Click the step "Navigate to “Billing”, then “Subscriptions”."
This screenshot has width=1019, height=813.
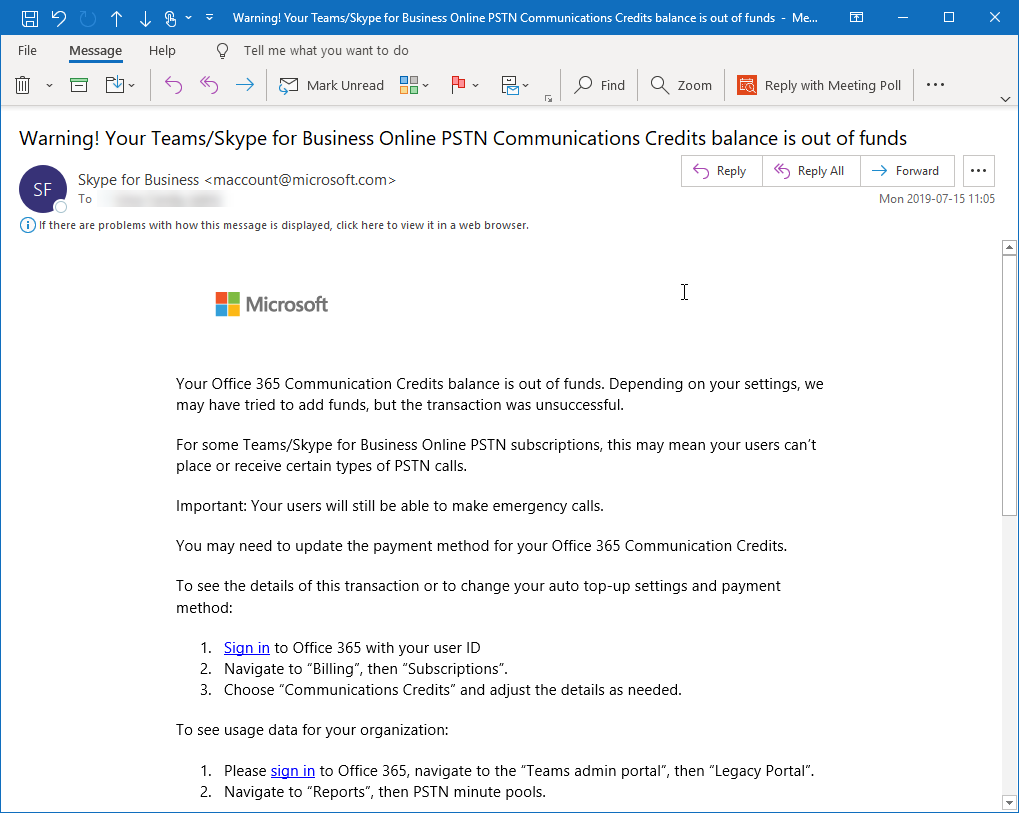pos(366,669)
